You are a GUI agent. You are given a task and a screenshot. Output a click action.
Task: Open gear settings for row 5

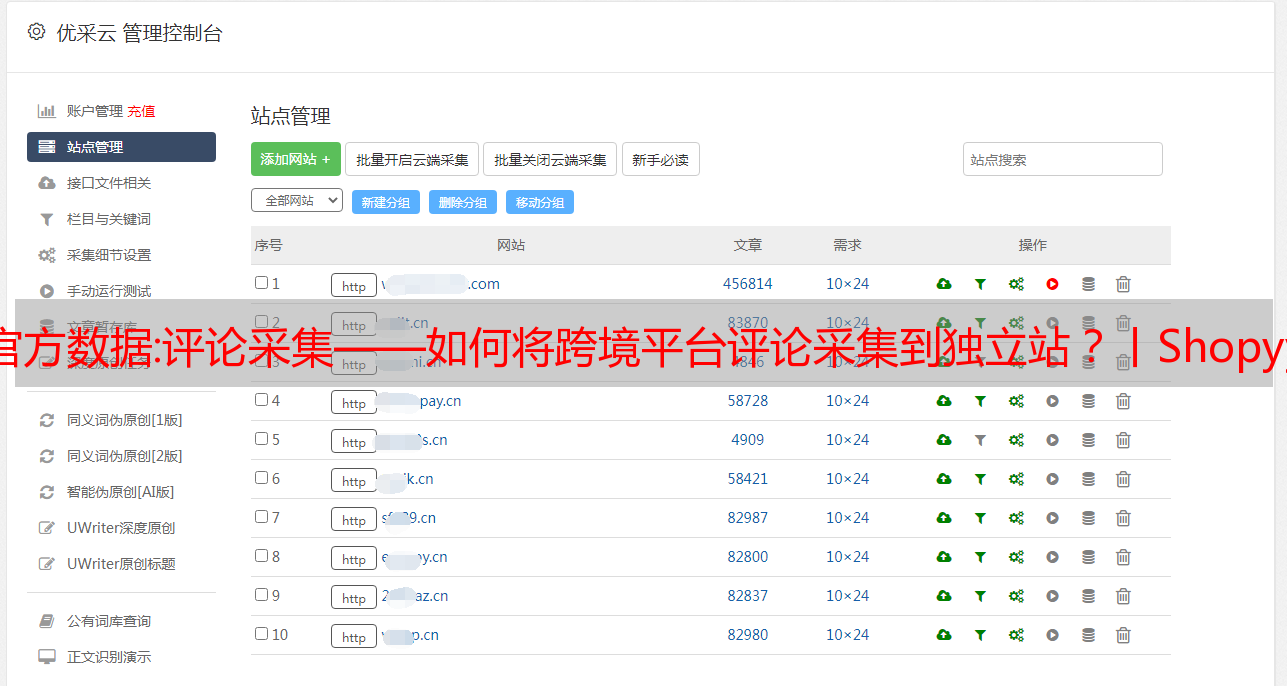[1016, 440]
